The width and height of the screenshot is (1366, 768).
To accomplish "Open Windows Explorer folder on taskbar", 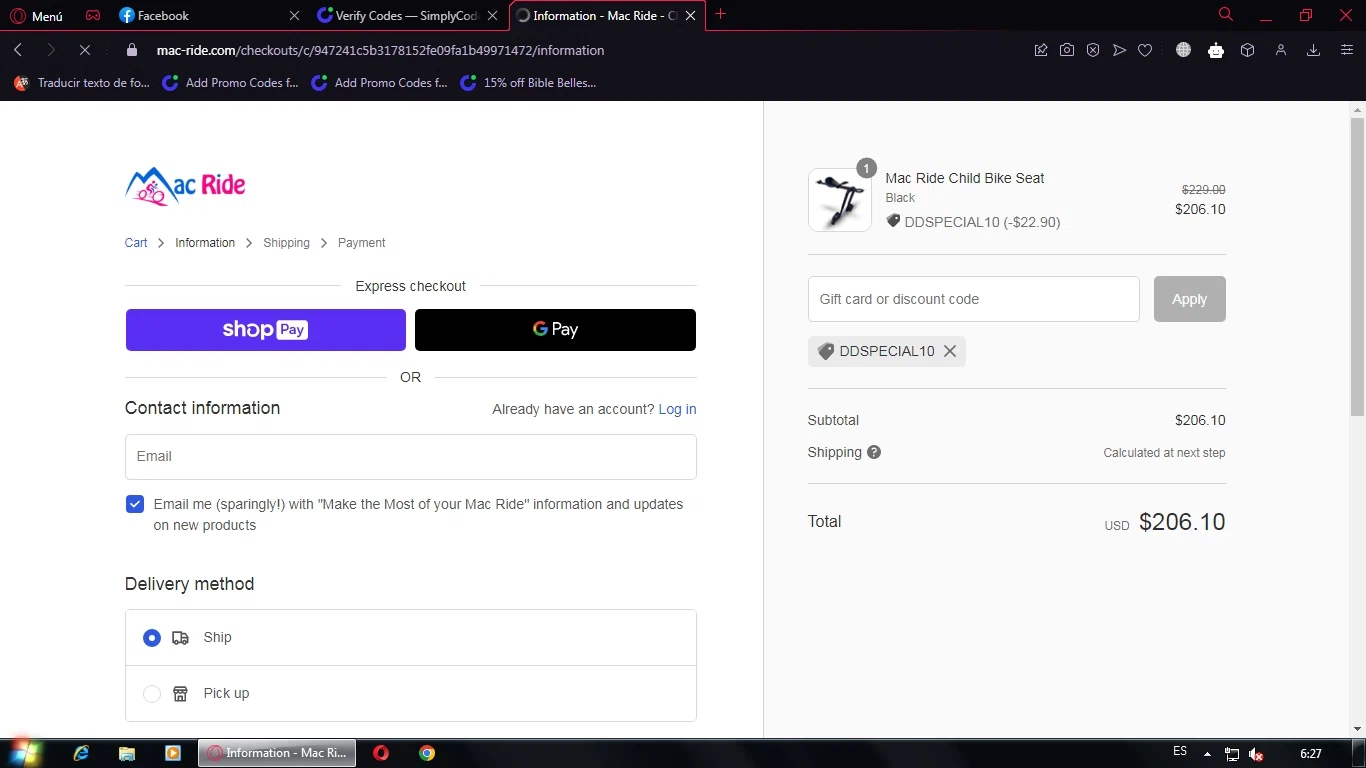I will 127,753.
